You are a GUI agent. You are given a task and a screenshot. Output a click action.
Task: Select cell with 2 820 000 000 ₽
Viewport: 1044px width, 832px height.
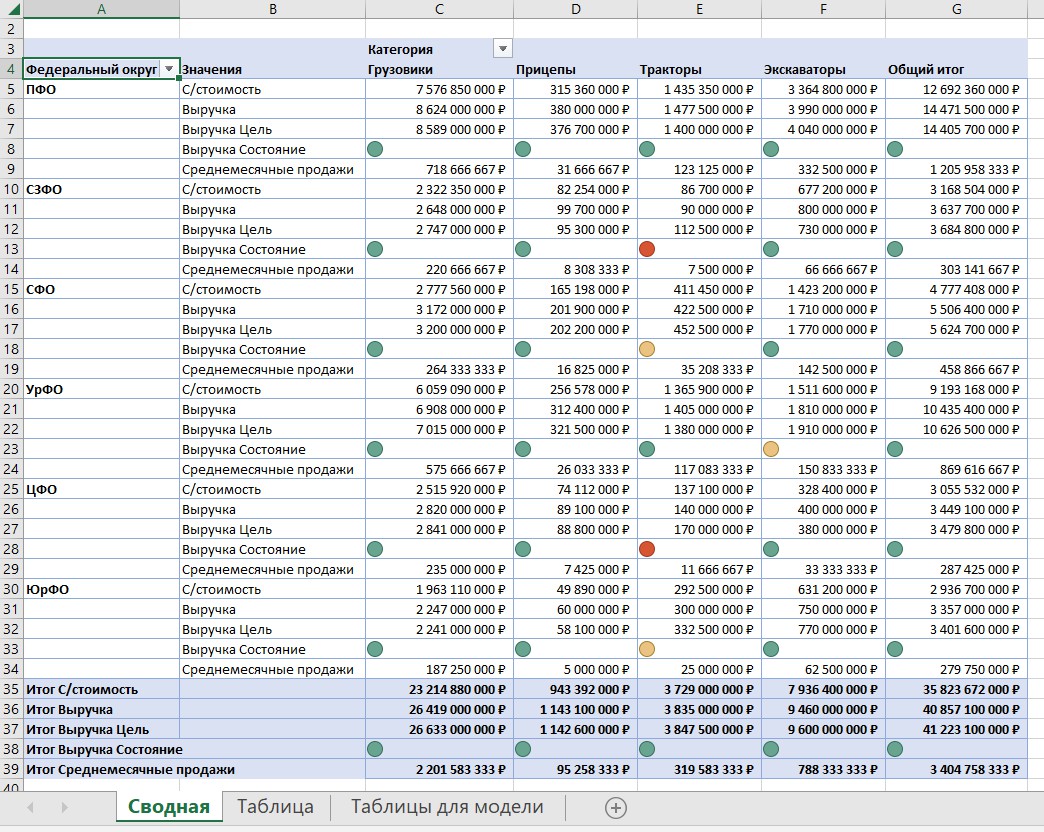439,509
